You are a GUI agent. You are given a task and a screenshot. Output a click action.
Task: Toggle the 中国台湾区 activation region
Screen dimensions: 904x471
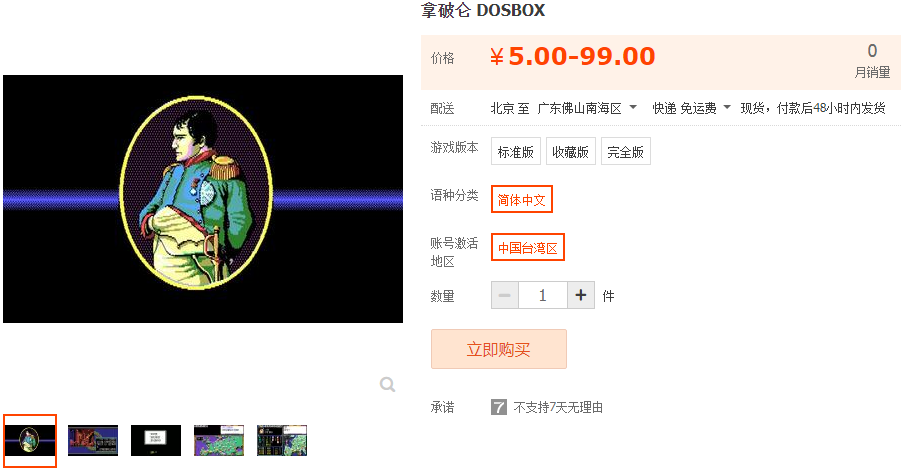(x=528, y=247)
